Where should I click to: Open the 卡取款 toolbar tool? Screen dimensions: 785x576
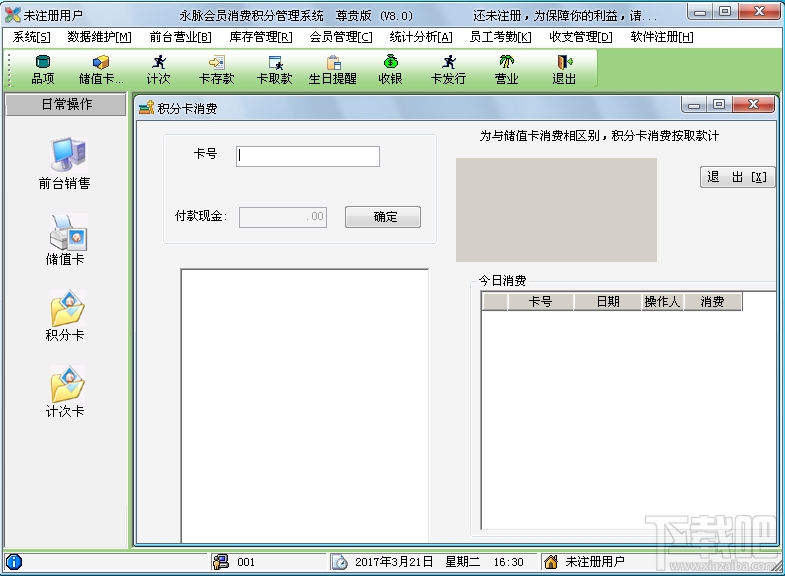coord(274,70)
